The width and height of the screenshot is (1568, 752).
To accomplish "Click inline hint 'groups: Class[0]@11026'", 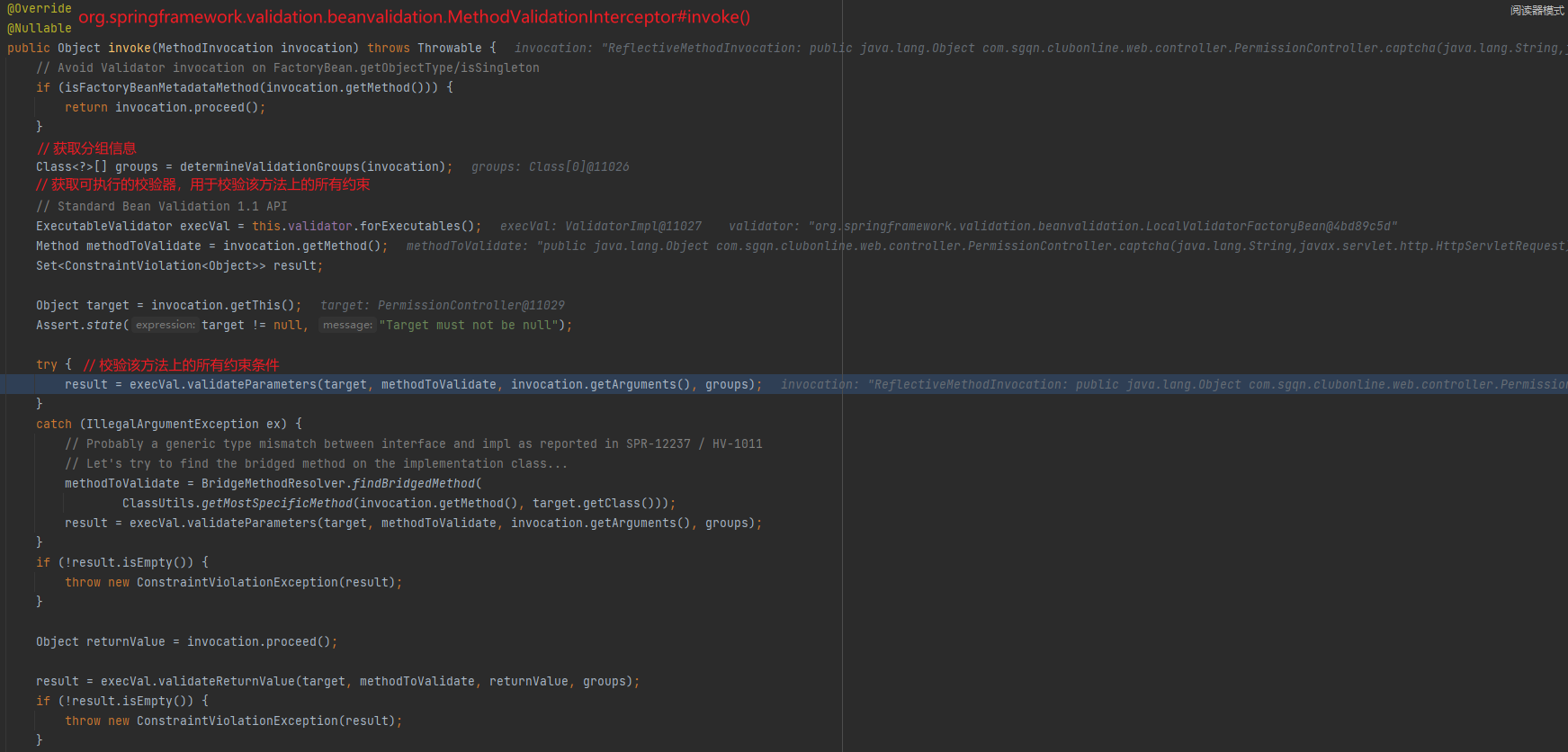I will [x=551, y=166].
